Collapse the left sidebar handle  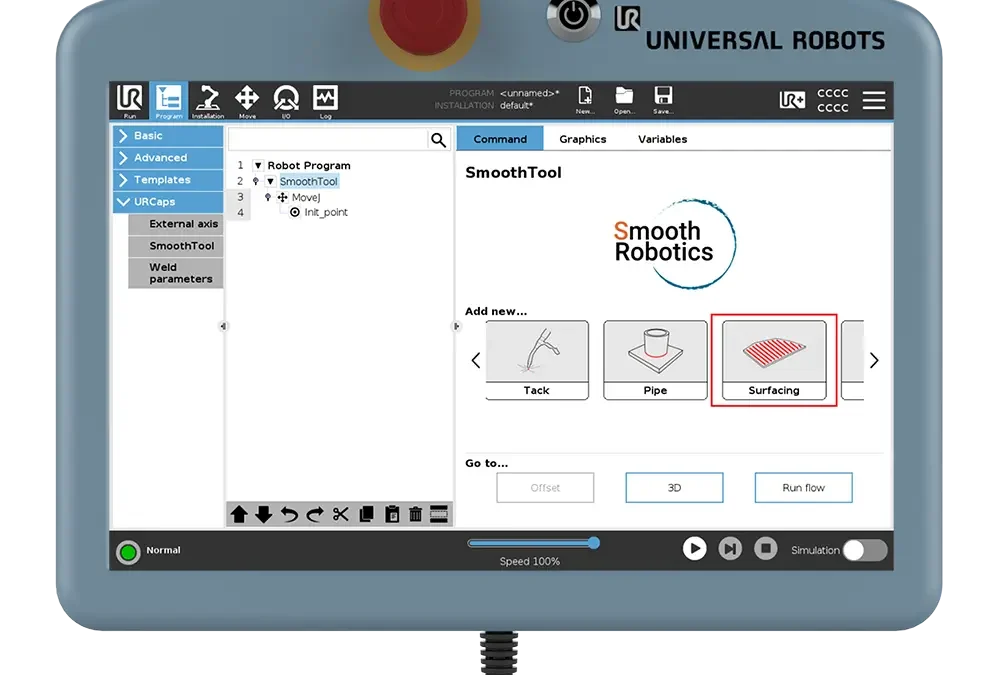223,327
